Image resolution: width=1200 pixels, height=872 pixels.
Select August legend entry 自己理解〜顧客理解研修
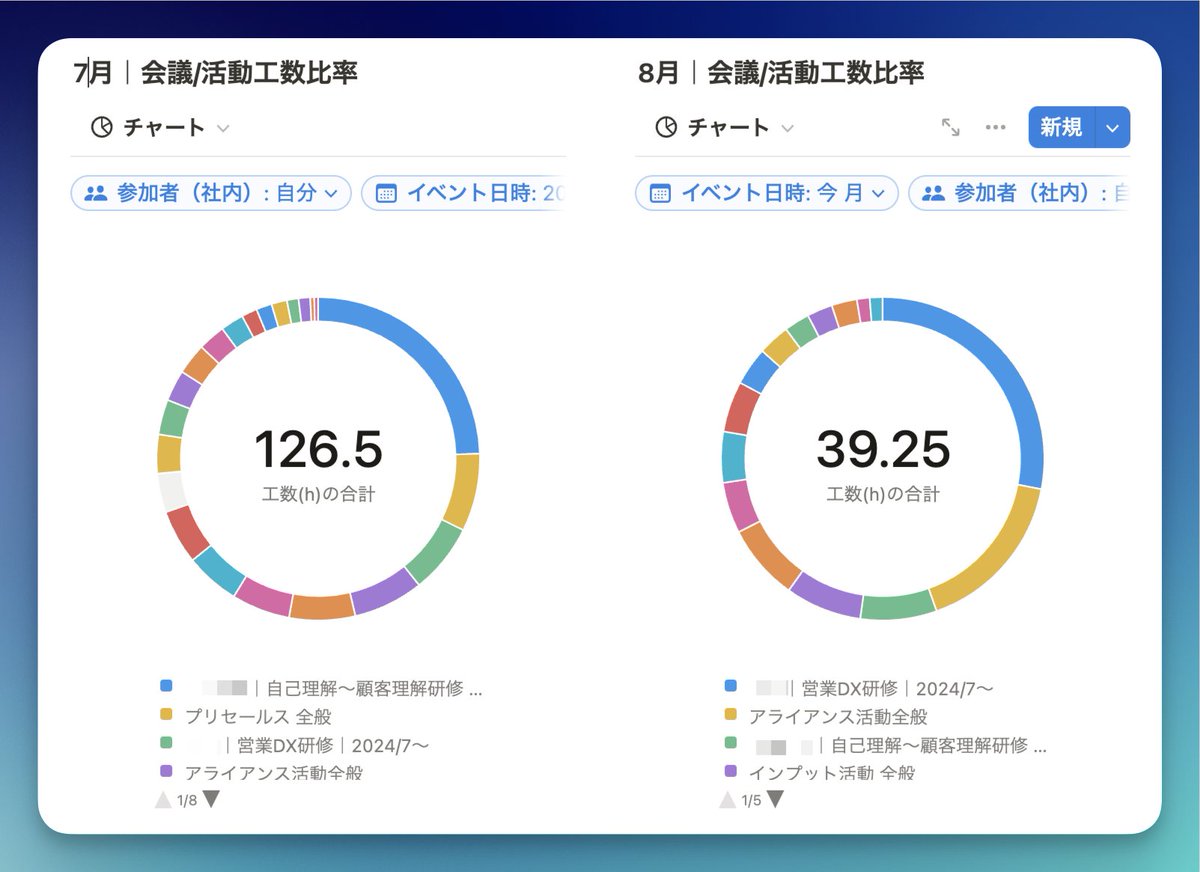click(900, 745)
